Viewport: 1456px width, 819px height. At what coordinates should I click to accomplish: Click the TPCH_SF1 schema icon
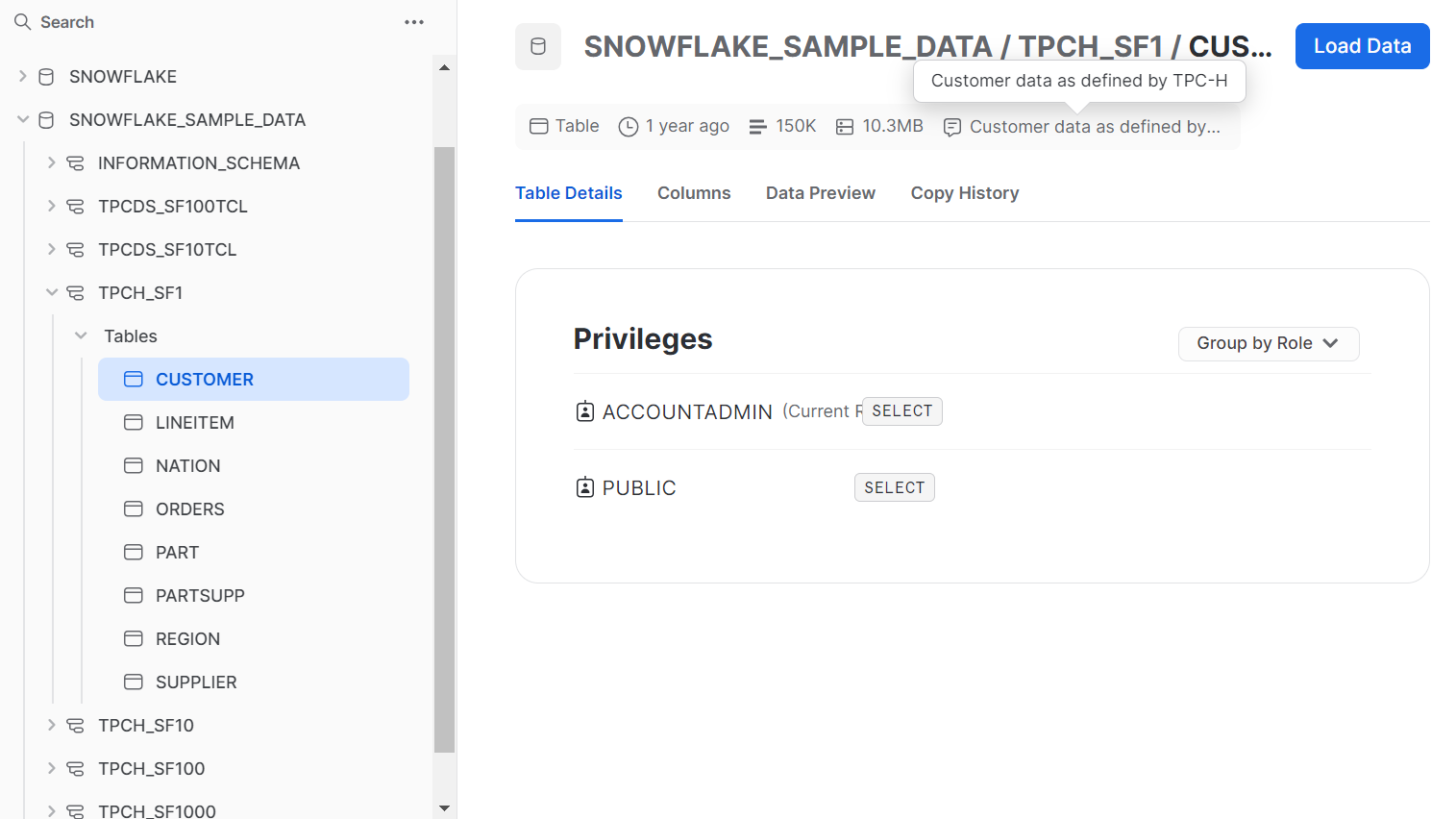pyautogui.click(x=75, y=293)
